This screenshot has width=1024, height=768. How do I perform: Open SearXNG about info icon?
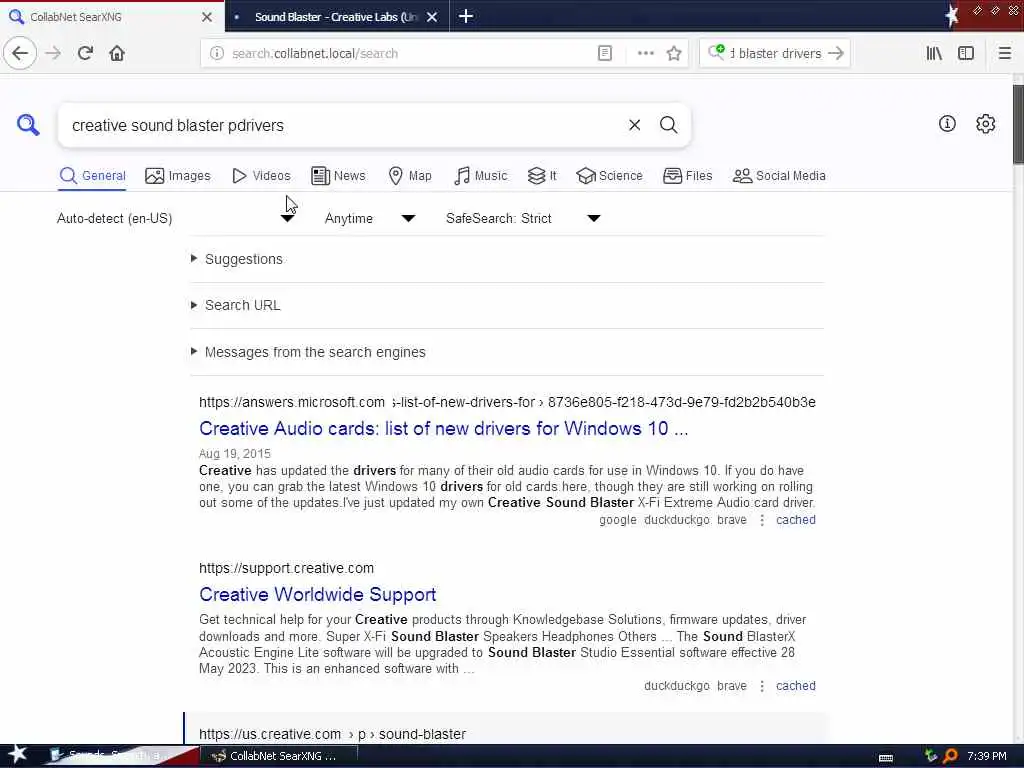[947, 123]
